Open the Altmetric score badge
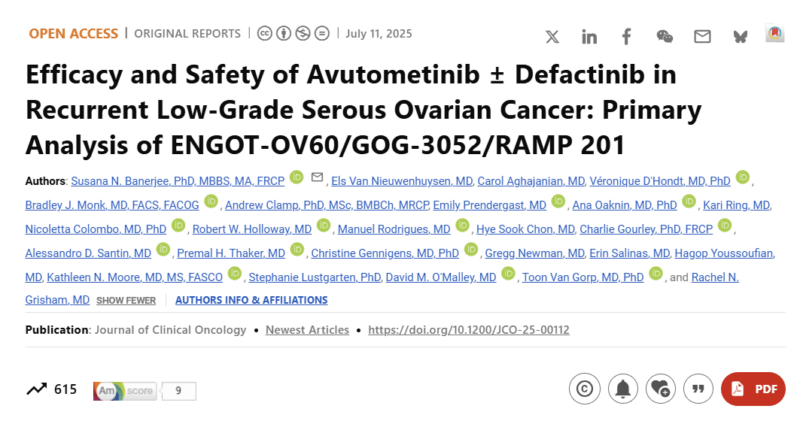The image size is (800, 430). point(144,391)
